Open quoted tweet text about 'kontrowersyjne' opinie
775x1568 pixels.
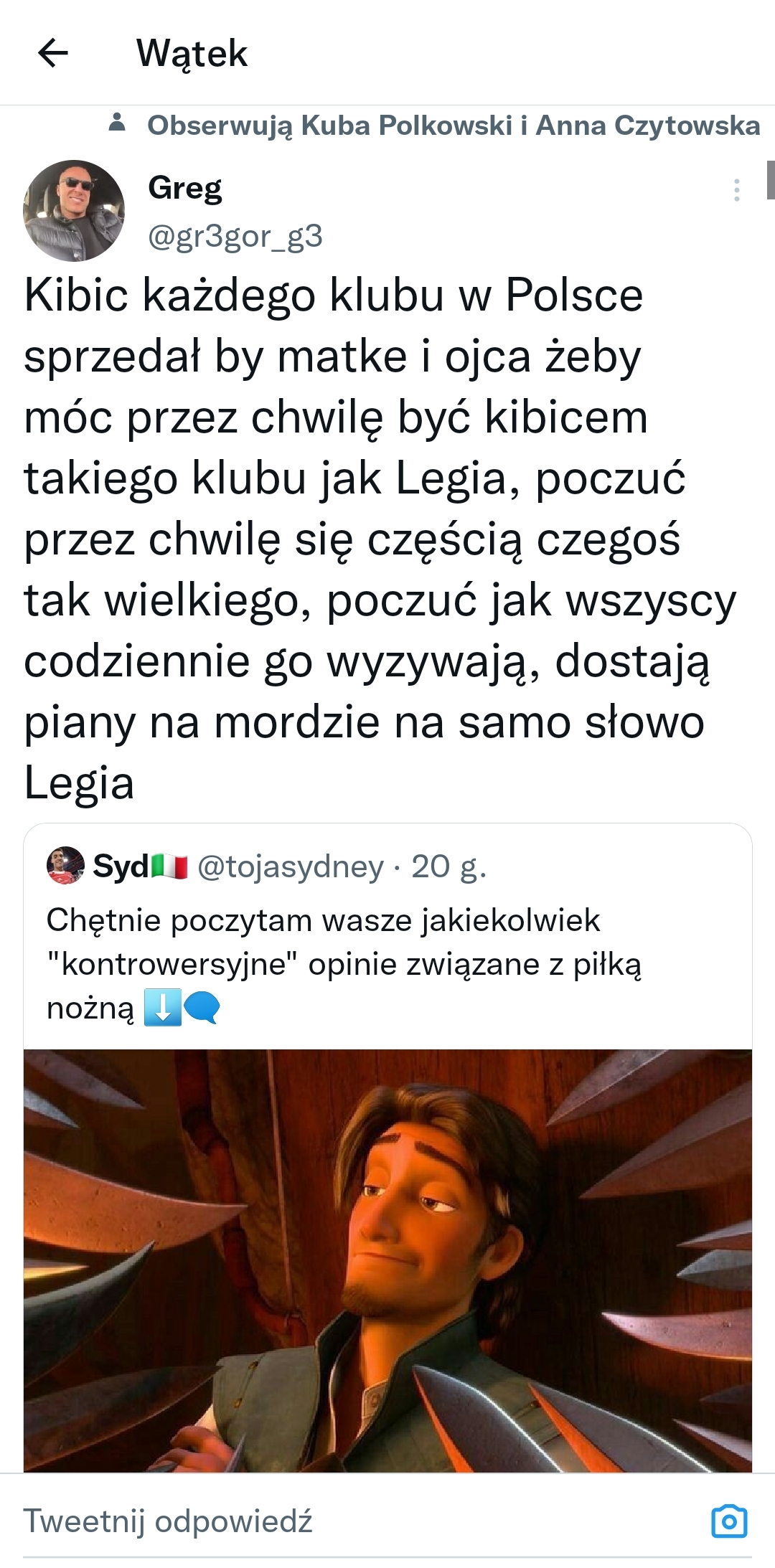(343, 963)
